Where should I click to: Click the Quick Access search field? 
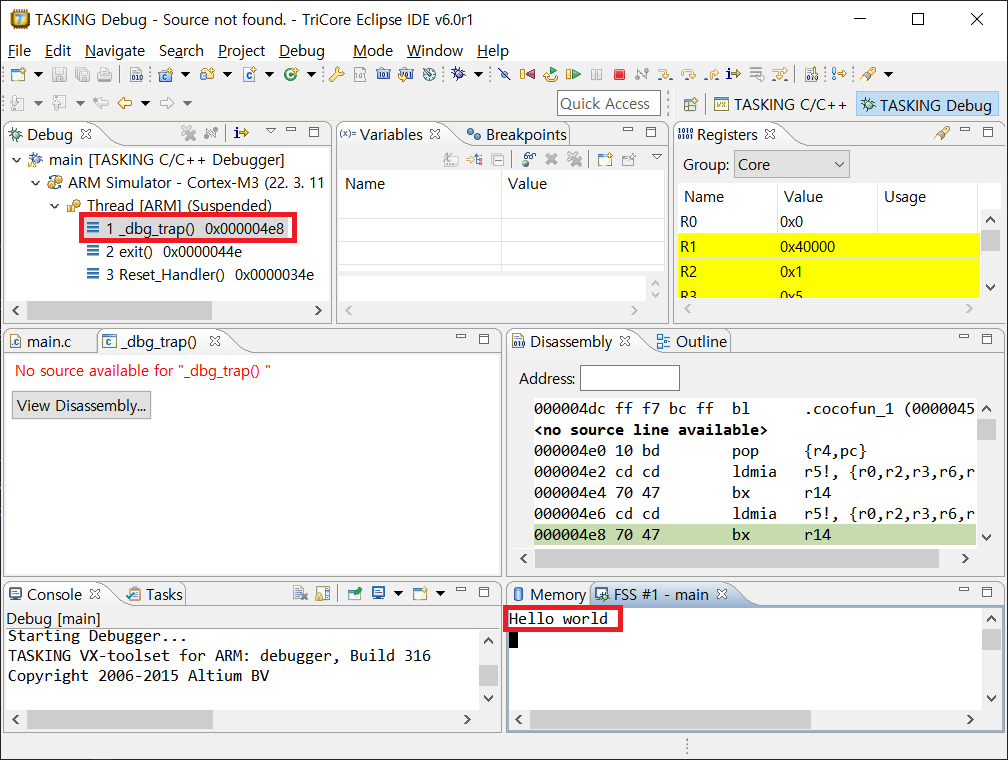(x=609, y=104)
